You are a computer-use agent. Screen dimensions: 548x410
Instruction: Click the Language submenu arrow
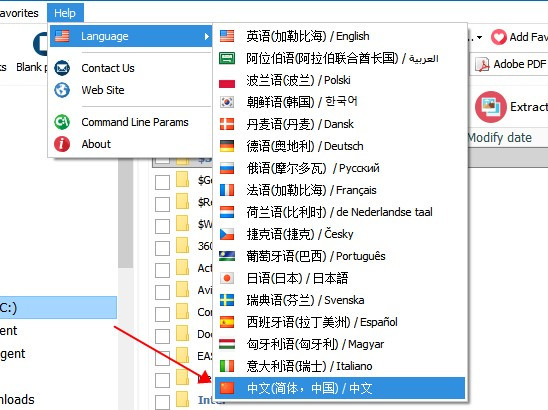tap(207, 36)
